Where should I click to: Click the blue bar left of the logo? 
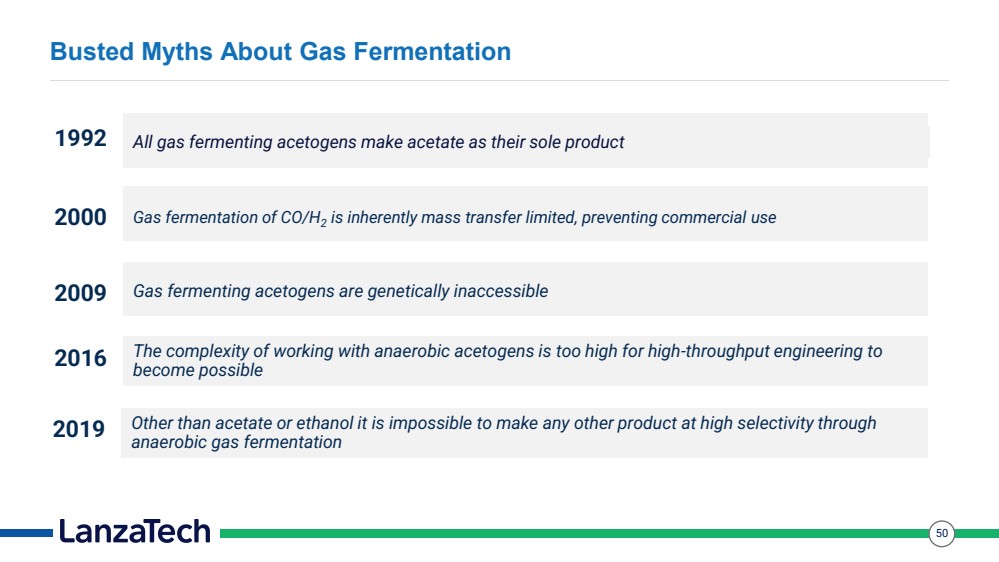[26, 533]
